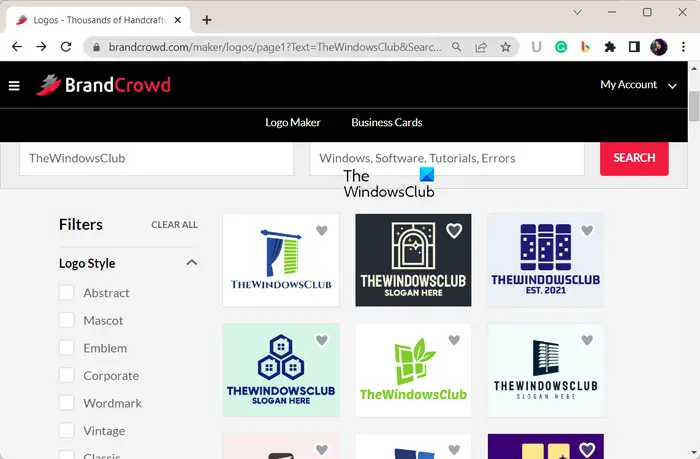Click the red SEARCH button
Screen dimensions: 700x459
(x=634, y=158)
